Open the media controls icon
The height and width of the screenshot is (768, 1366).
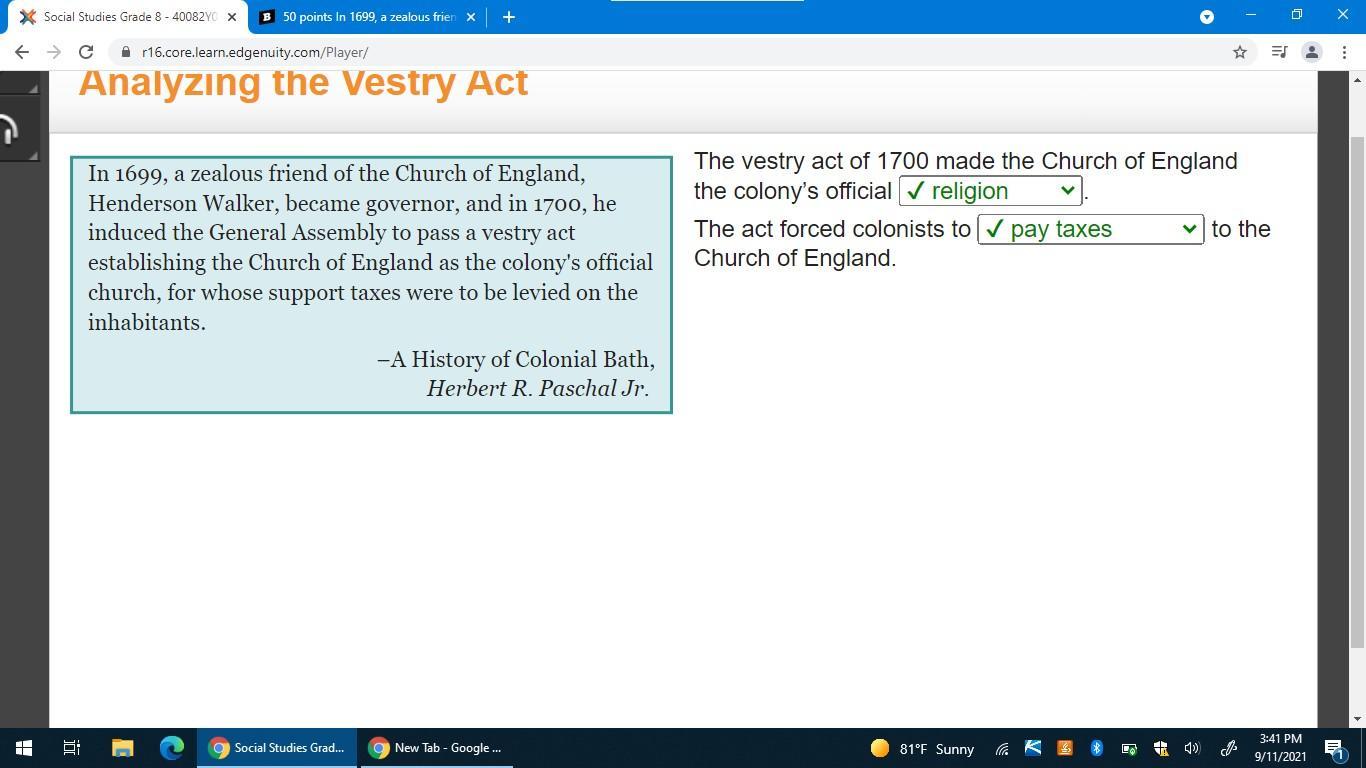click(1279, 52)
